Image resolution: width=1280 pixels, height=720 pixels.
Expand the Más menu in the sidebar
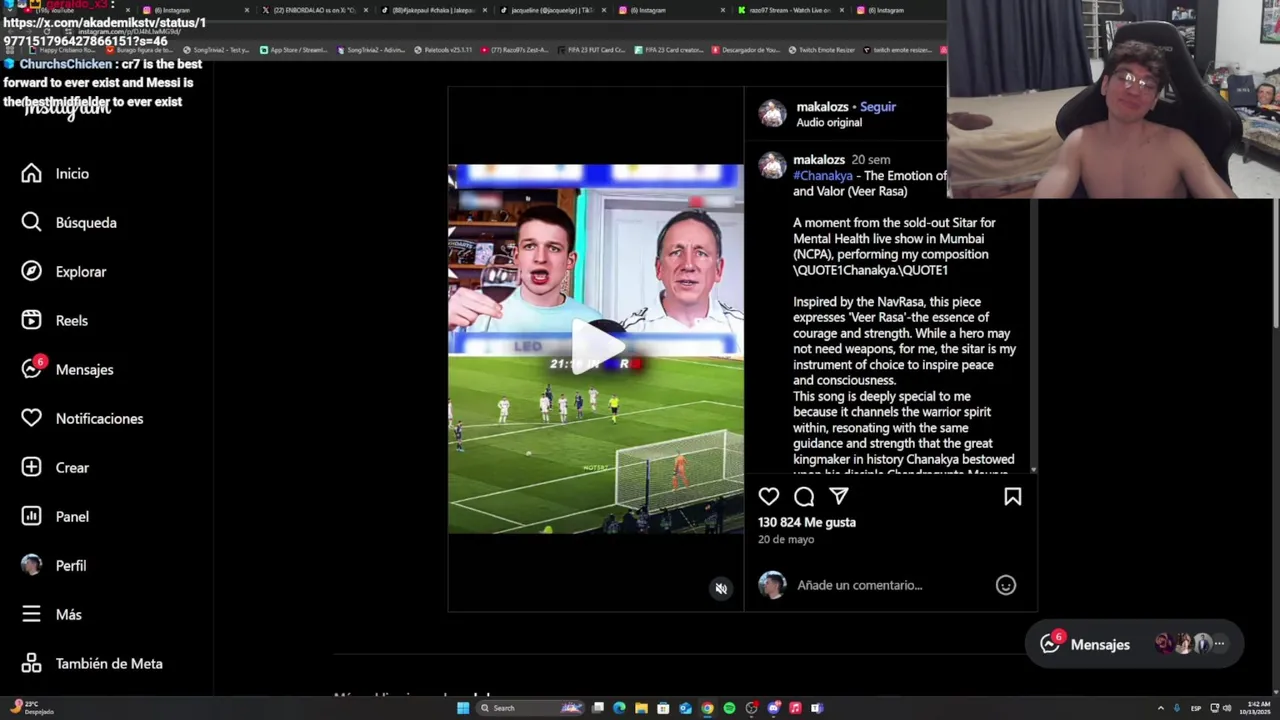(51, 614)
